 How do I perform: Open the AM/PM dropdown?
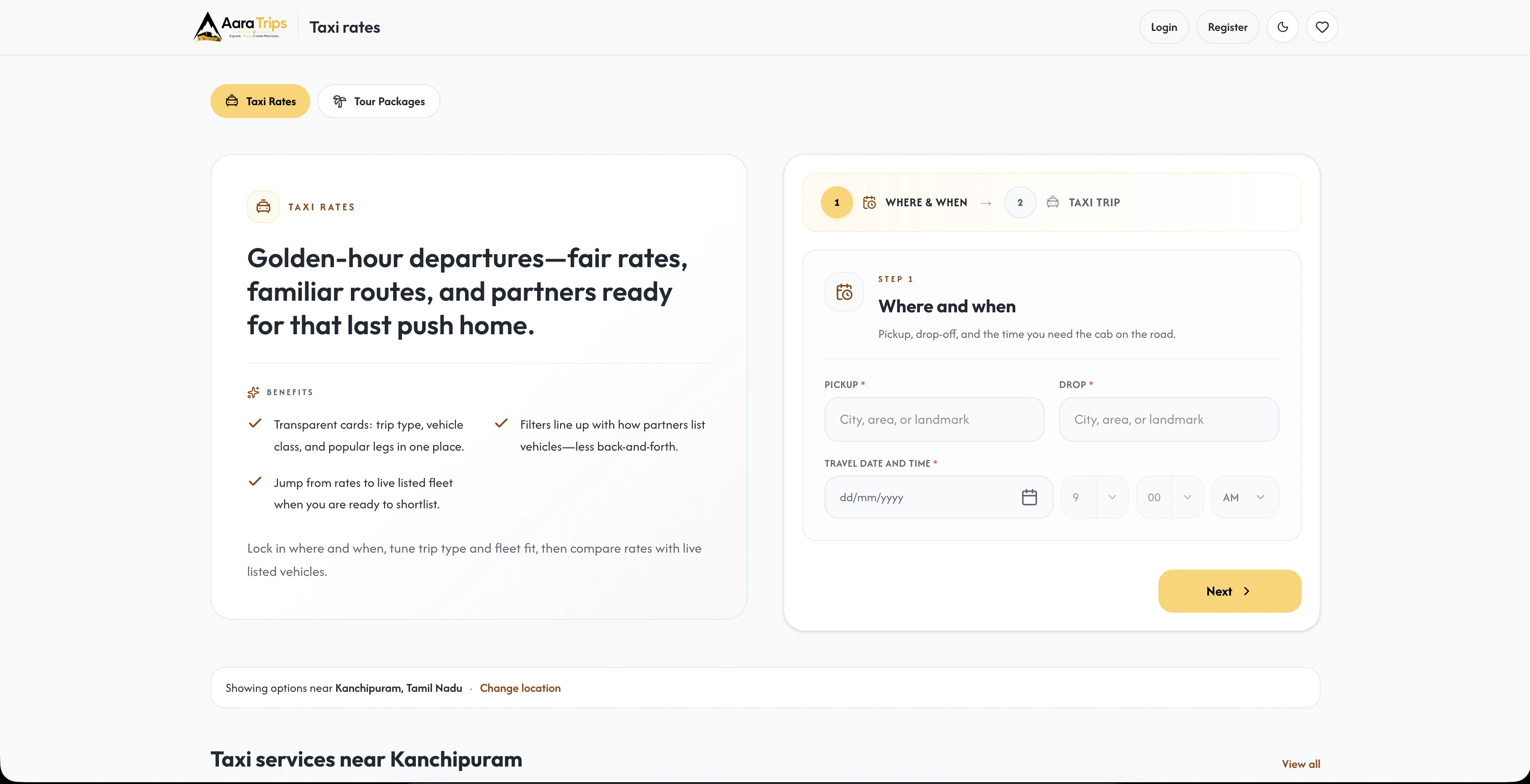click(x=1245, y=497)
